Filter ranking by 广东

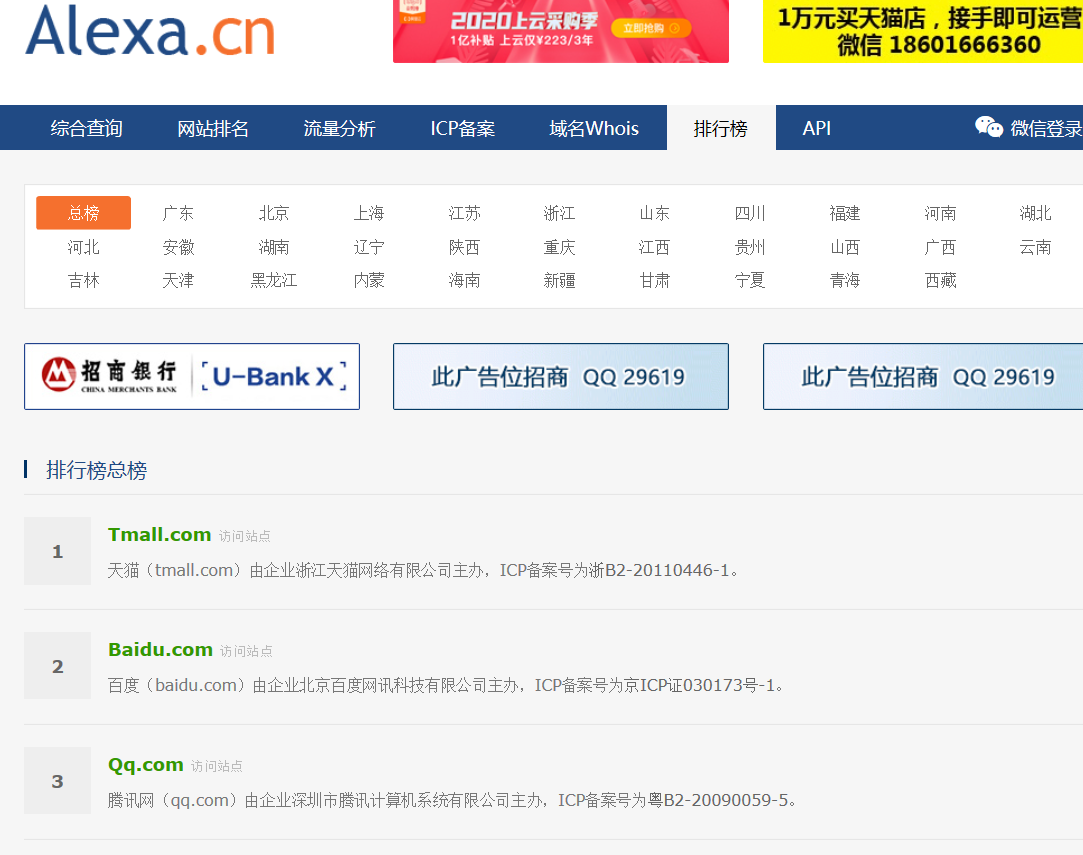coord(178,213)
